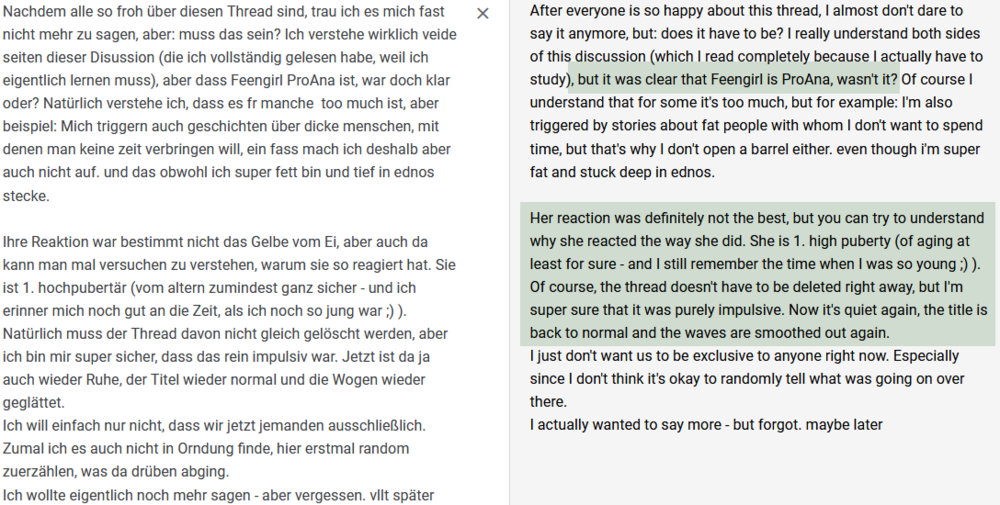Click the empty area below the translated text

pyautogui.click(x=756, y=472)
